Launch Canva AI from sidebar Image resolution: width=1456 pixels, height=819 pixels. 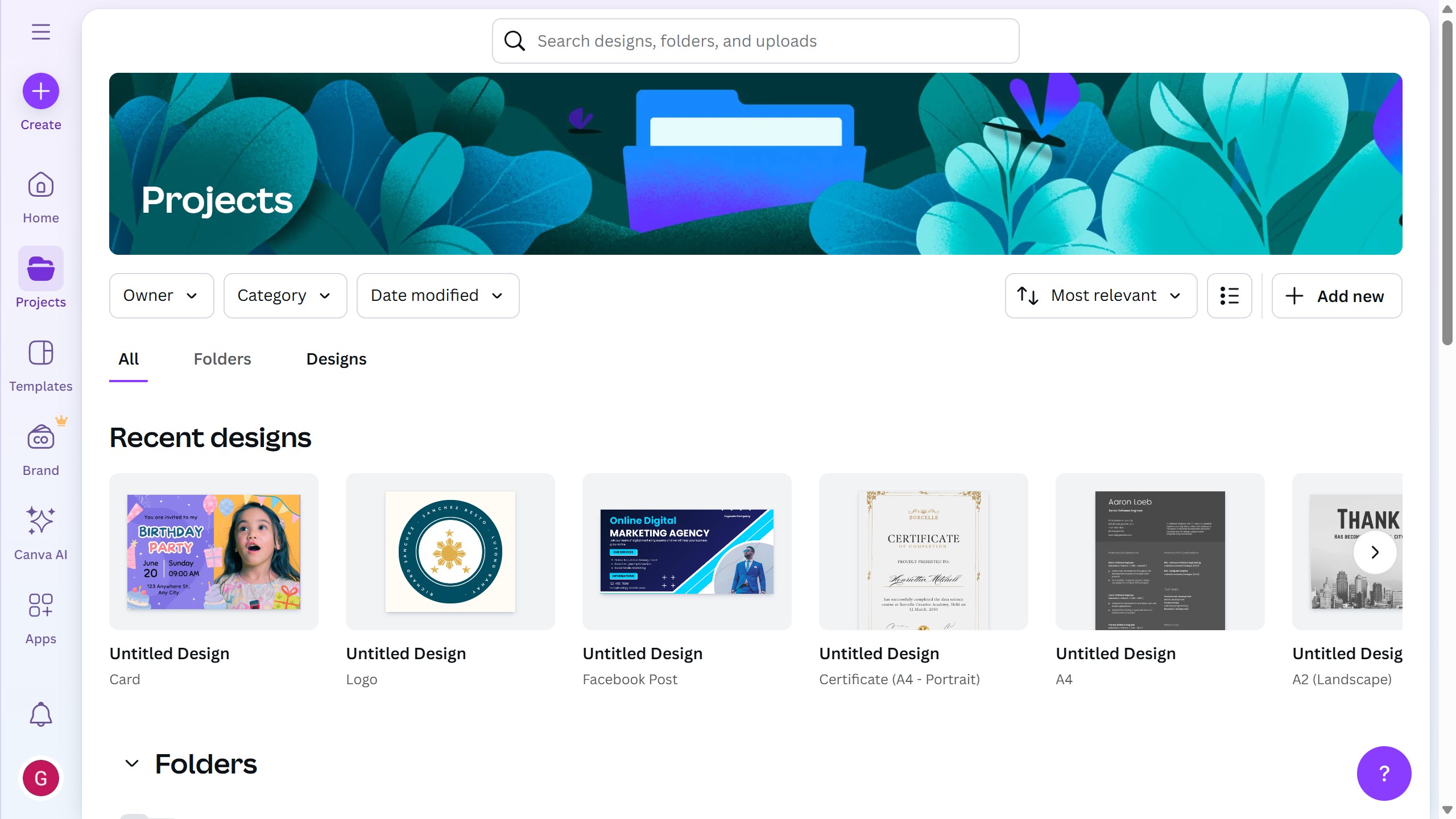tap(40, 533)
